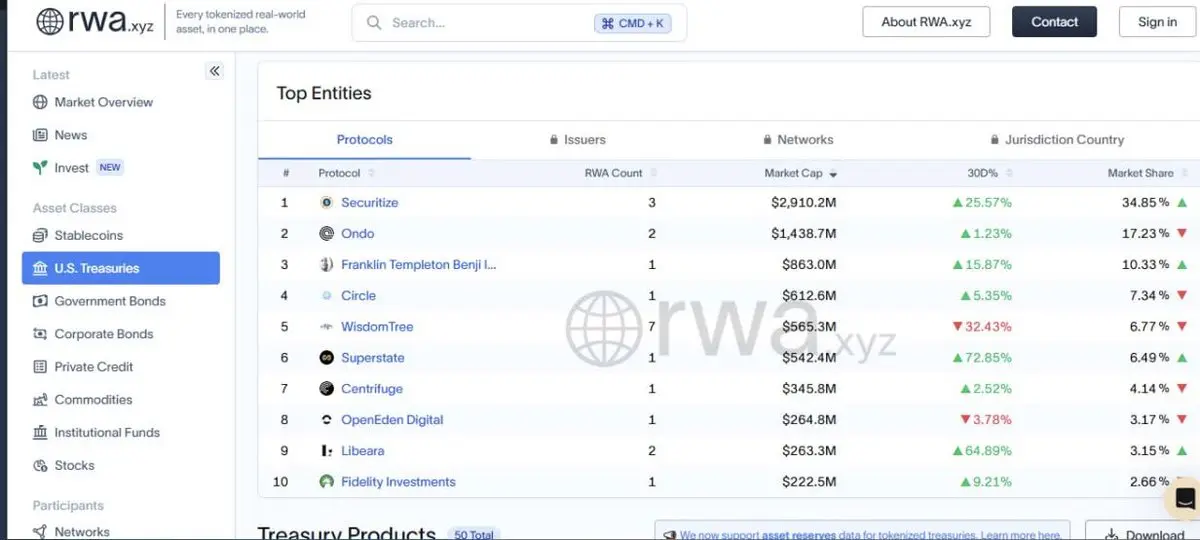Click the Stablecoins coins icon

pyautogui.click(x=40, y=236)
